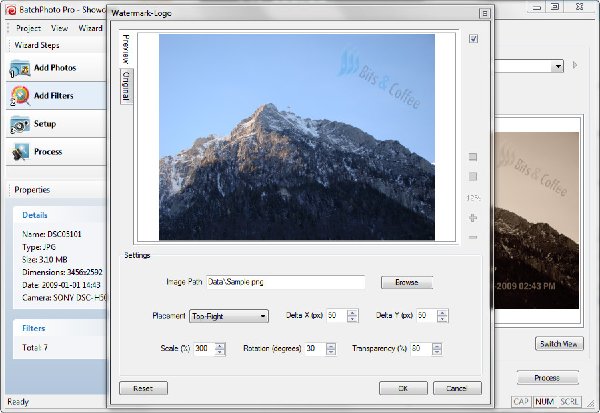Switch to the Preview tab
The height and width of the screenshot is (413, 600).
126,49
